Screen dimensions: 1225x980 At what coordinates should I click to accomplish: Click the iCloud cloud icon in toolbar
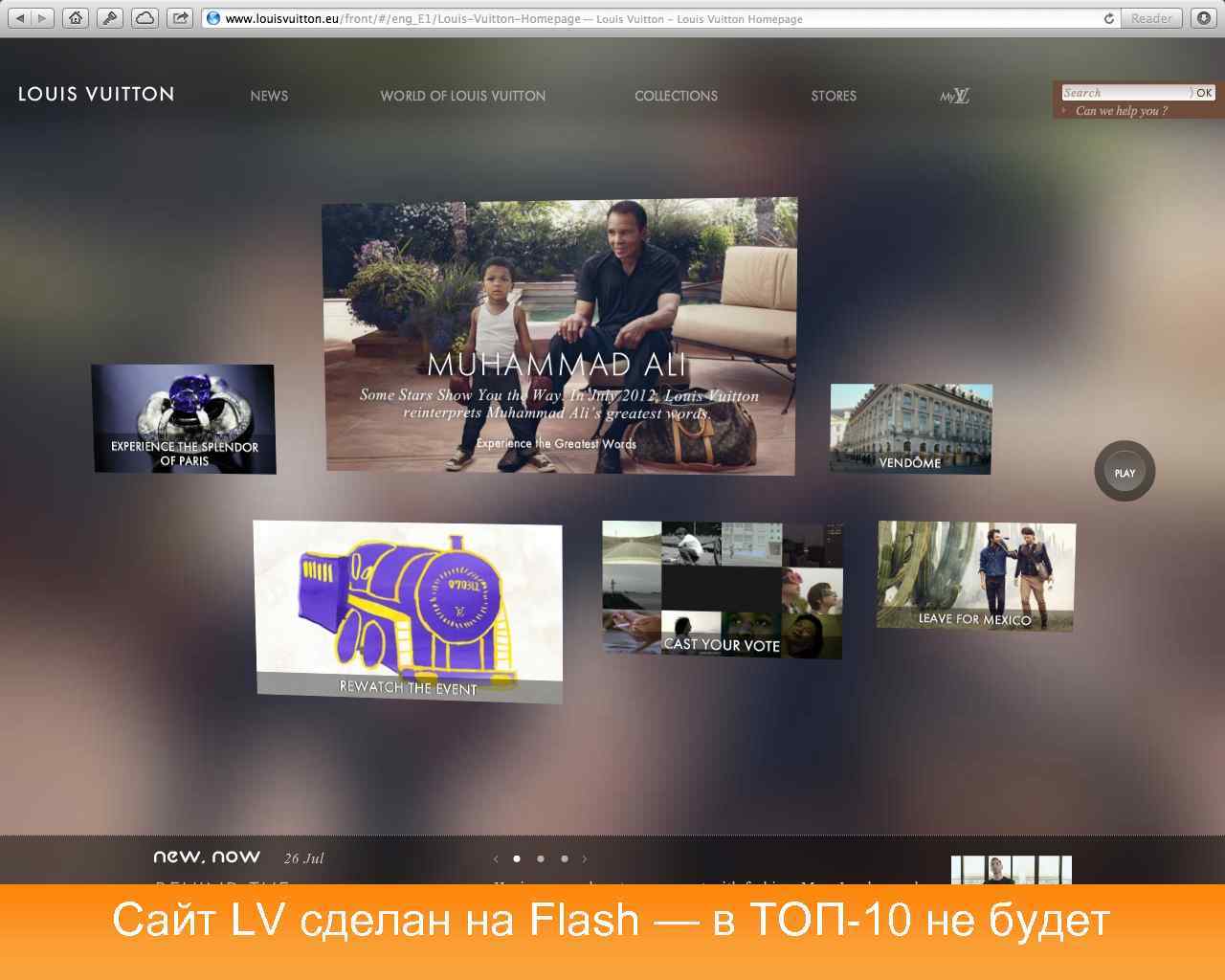pos(145,16)
